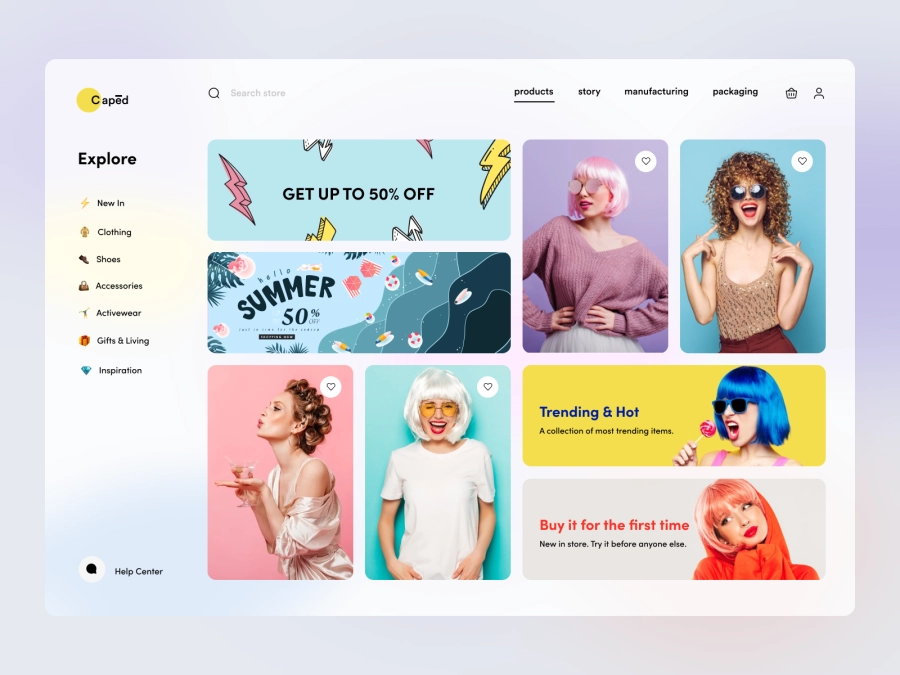Favorite the model holding a martini glass
Image resolution: width=900 pixels, height=675 pixels.
point(332,386)
